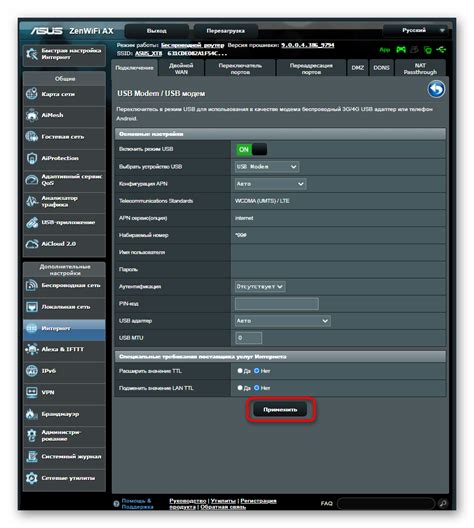Open Alexa & IFTTT icon

32,349
